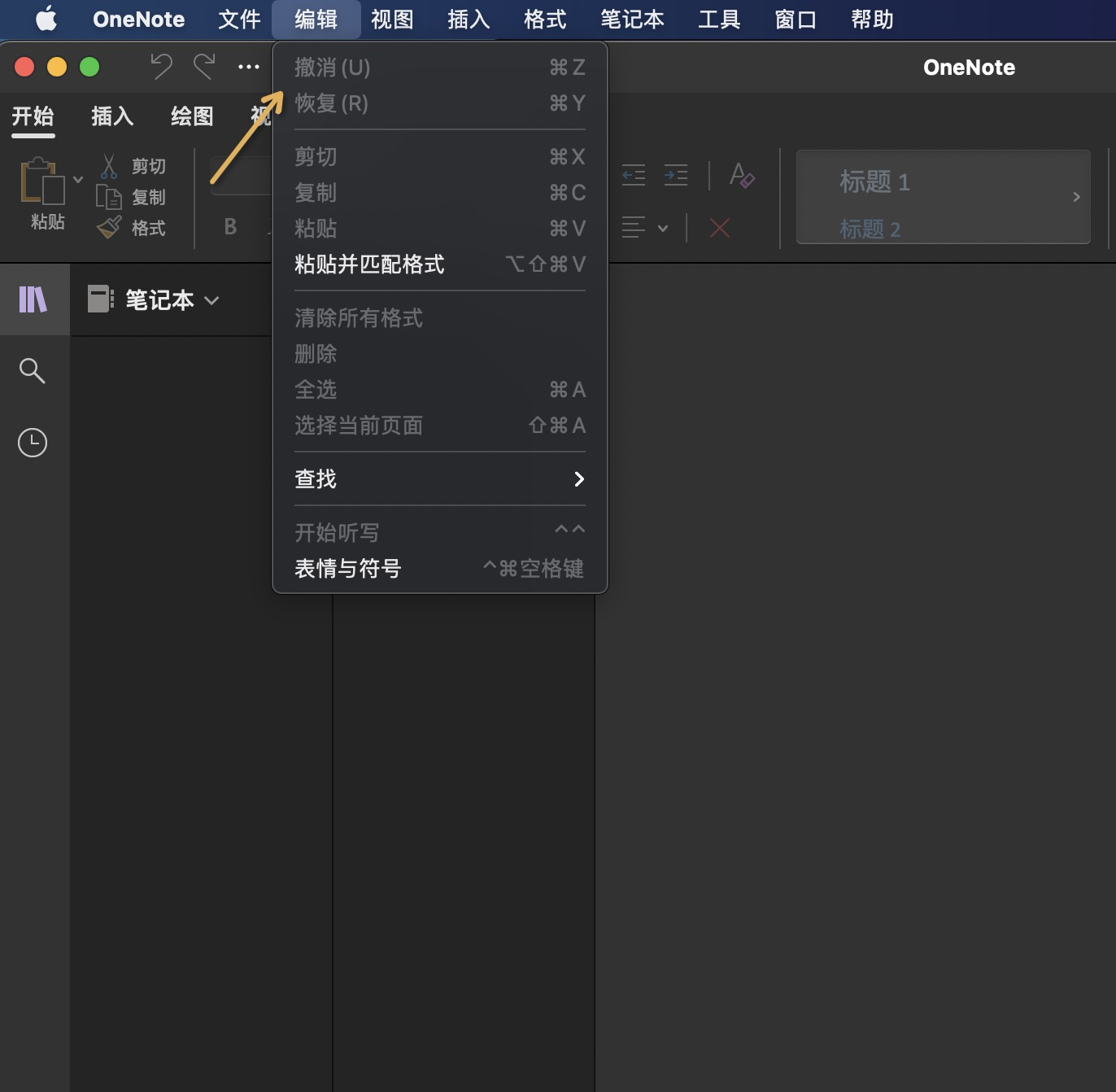The image size is (1116, 1092).
Task: Open the Apple menu
Action: click(46, 19)
